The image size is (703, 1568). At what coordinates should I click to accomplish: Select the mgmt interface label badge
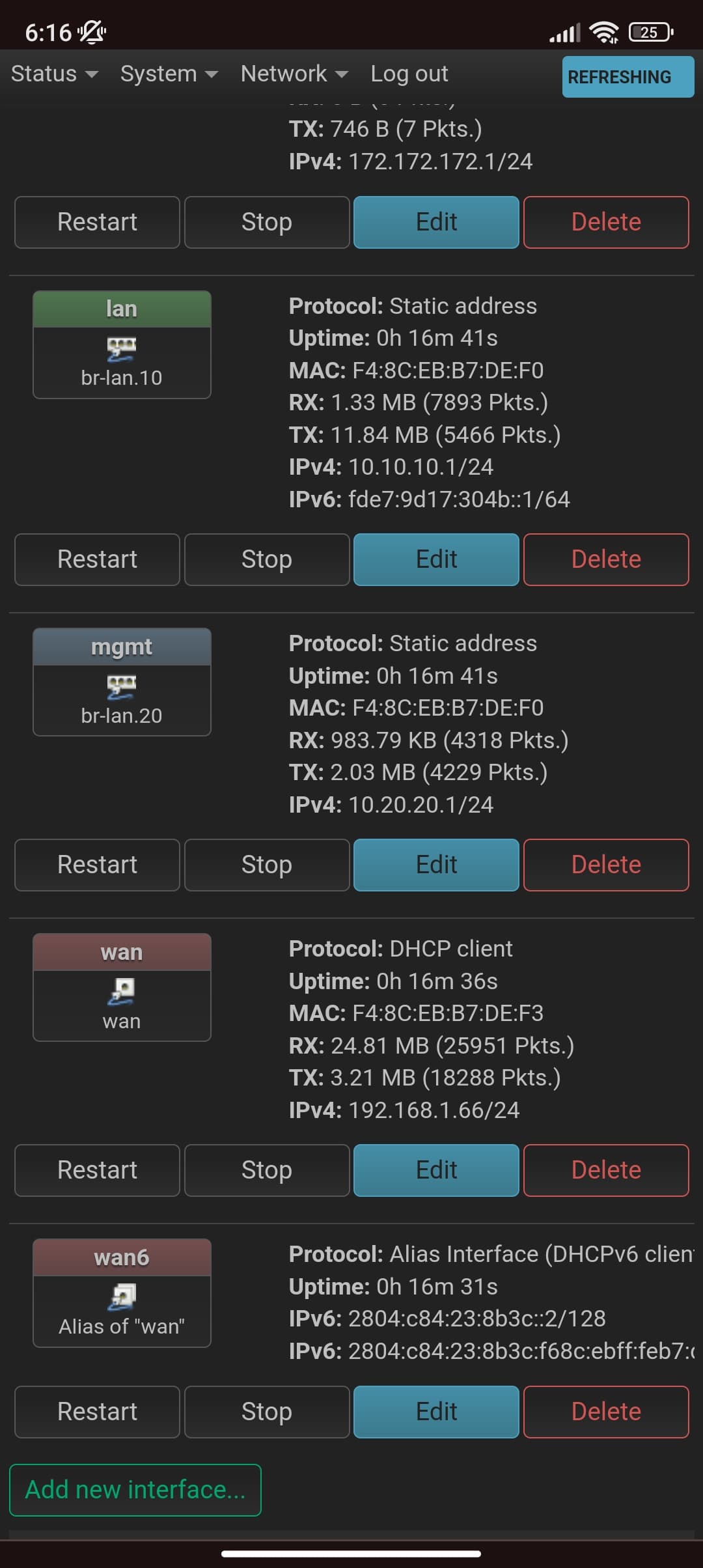coord(122,646)
